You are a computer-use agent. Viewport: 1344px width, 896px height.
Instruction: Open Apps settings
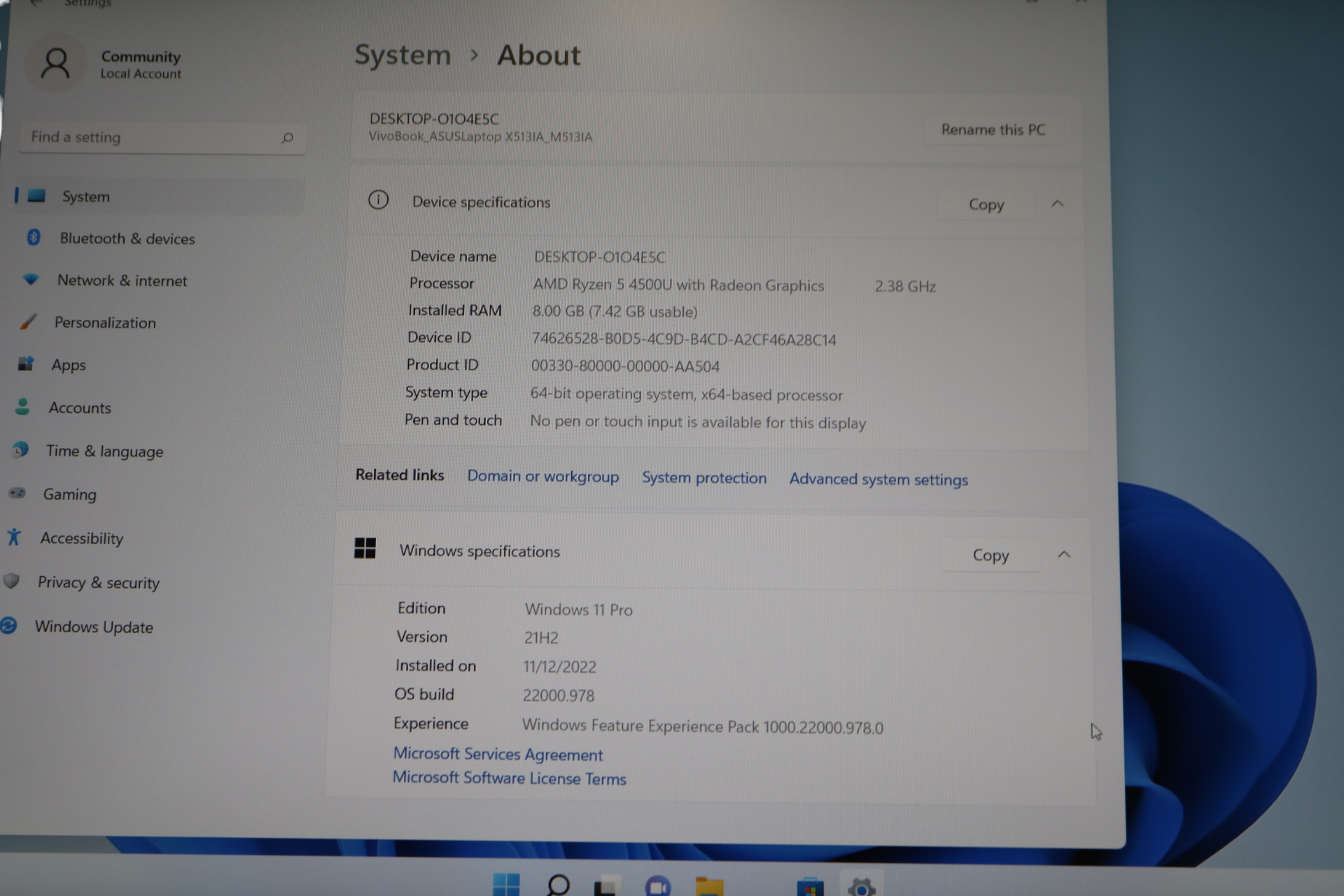pos(68,365)
